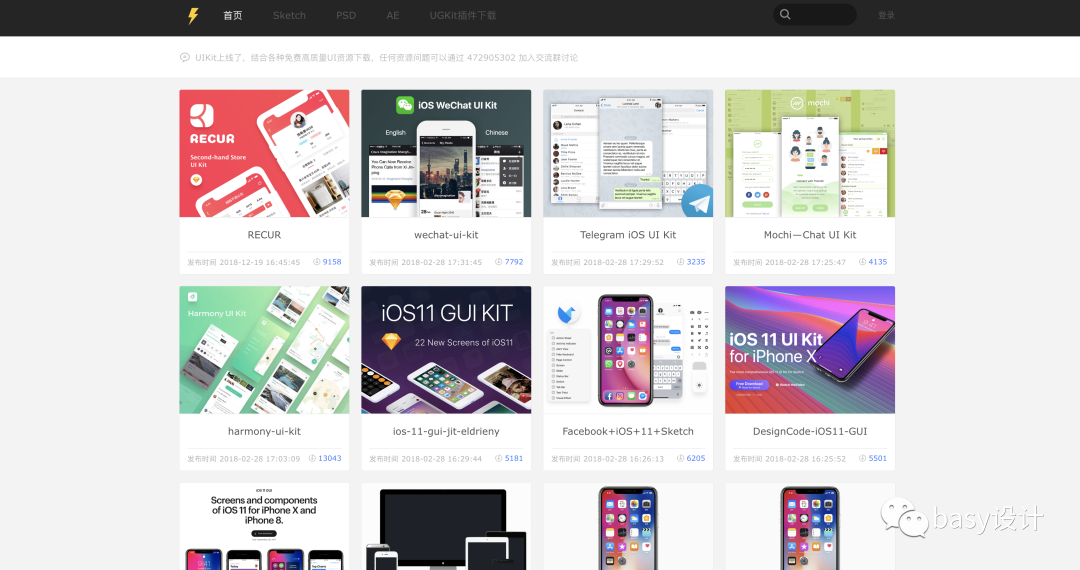Click download count 5501
The height and width of the screenshot is (570, 1080).
tap(878, 458)
